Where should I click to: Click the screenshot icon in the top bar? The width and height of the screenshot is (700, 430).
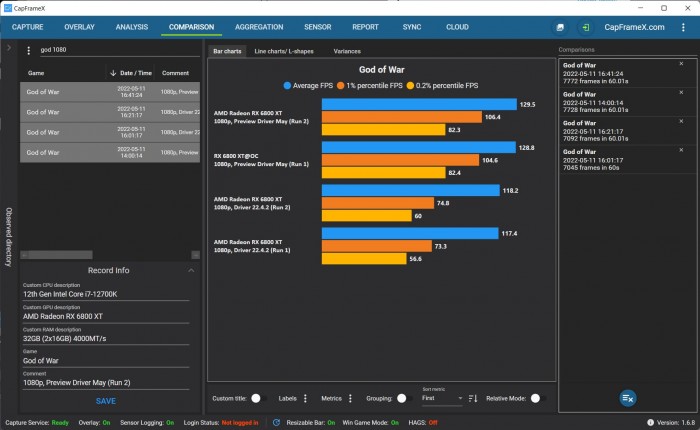pos(560,27)
